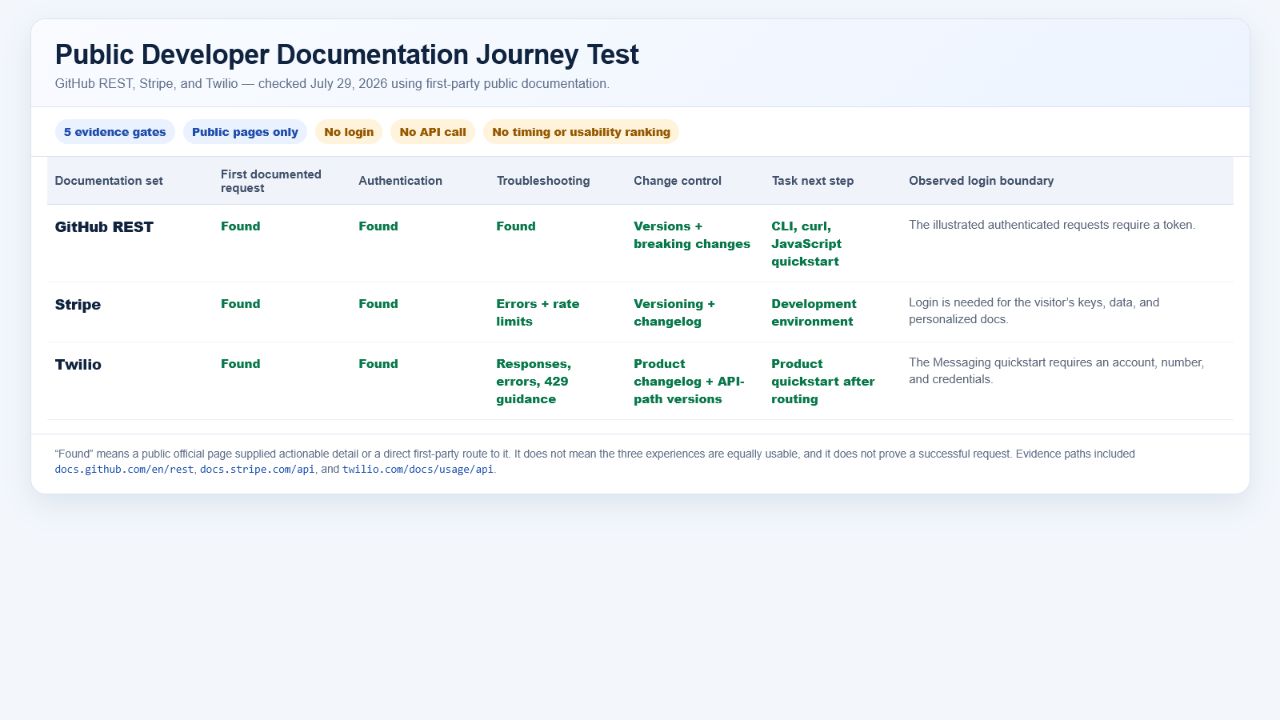Click the 'No API call' badge
The width and height of the screenshot is (1280, 720).
pyautogui.click(x=433, y=132)
